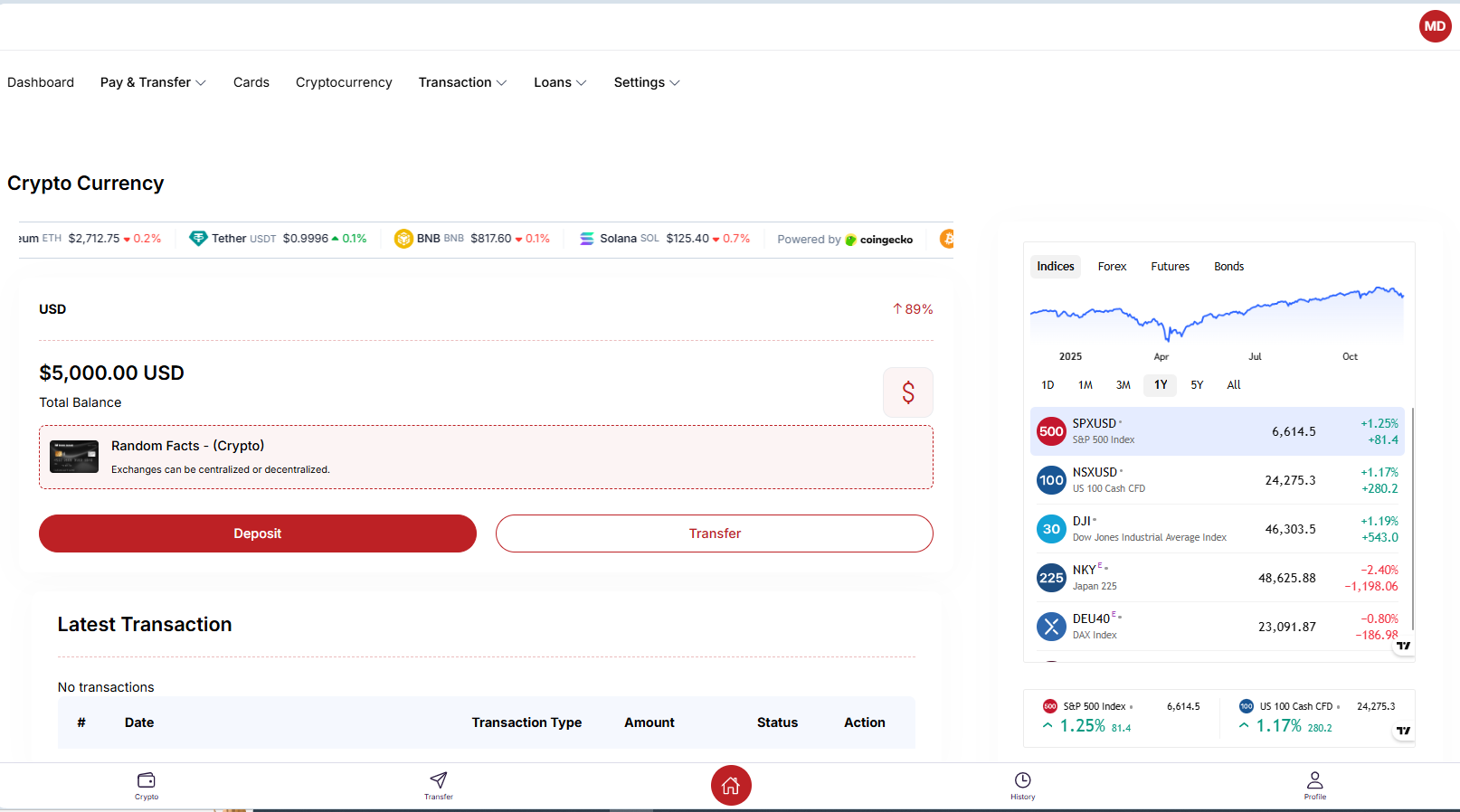Switch to the Forex tab
1460x812 pixels.
pyautogui.click(x=1112, y=267)
